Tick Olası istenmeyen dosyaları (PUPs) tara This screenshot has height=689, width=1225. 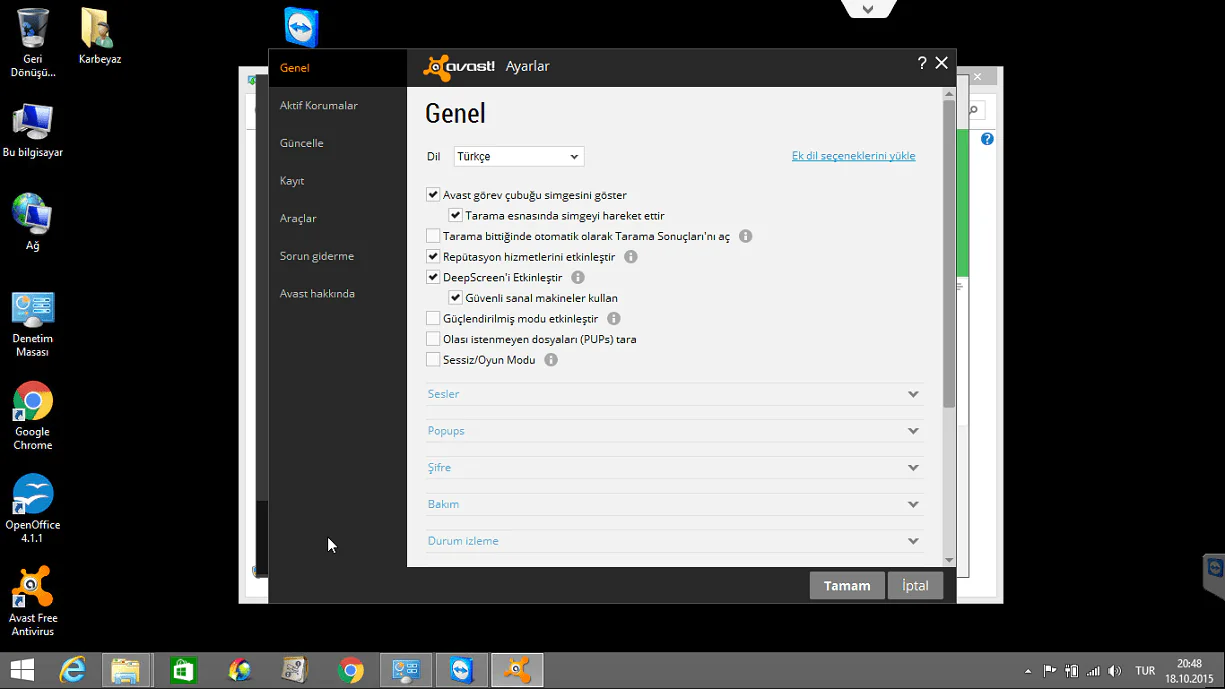433,339
